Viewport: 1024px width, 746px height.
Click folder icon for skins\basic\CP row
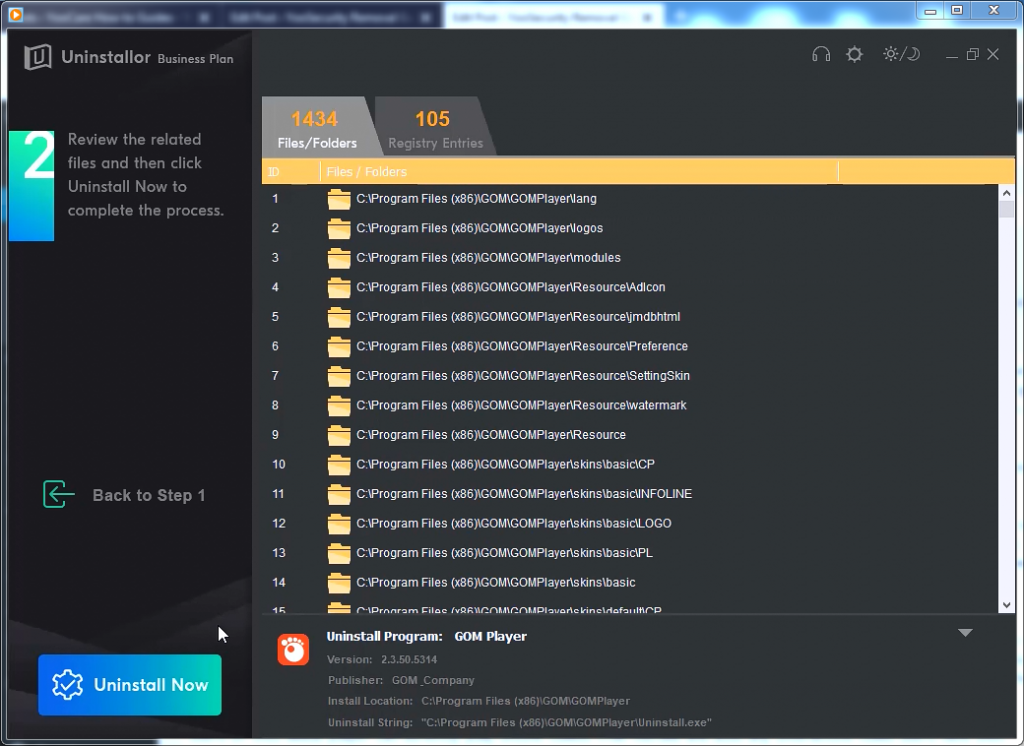pyautogui.click(x=339, y=465)
